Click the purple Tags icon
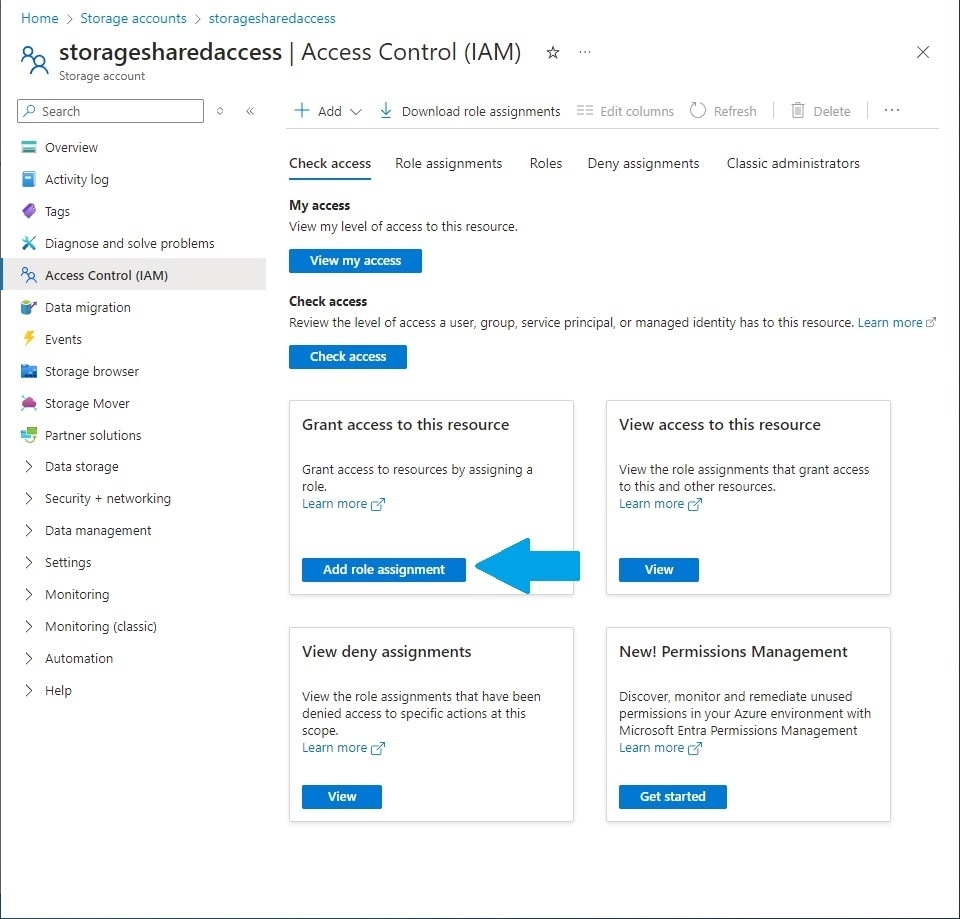 29,211
